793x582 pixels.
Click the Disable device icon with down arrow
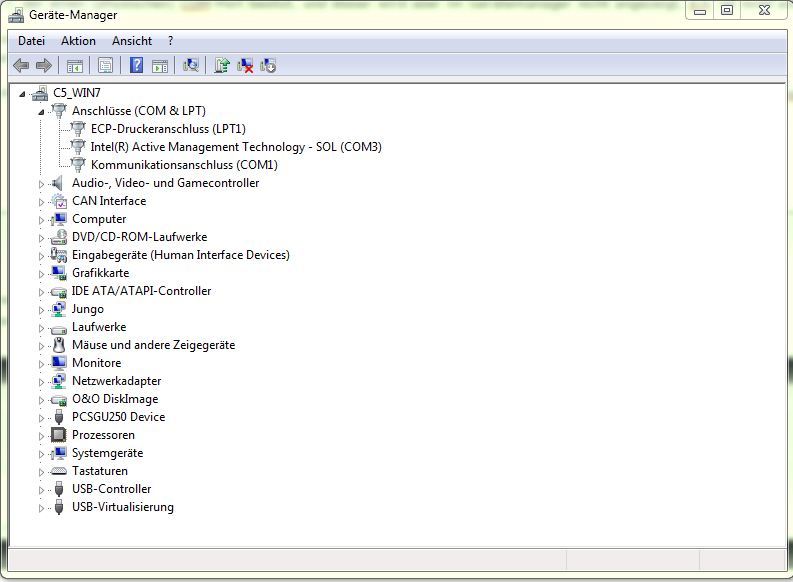[268, 65]
